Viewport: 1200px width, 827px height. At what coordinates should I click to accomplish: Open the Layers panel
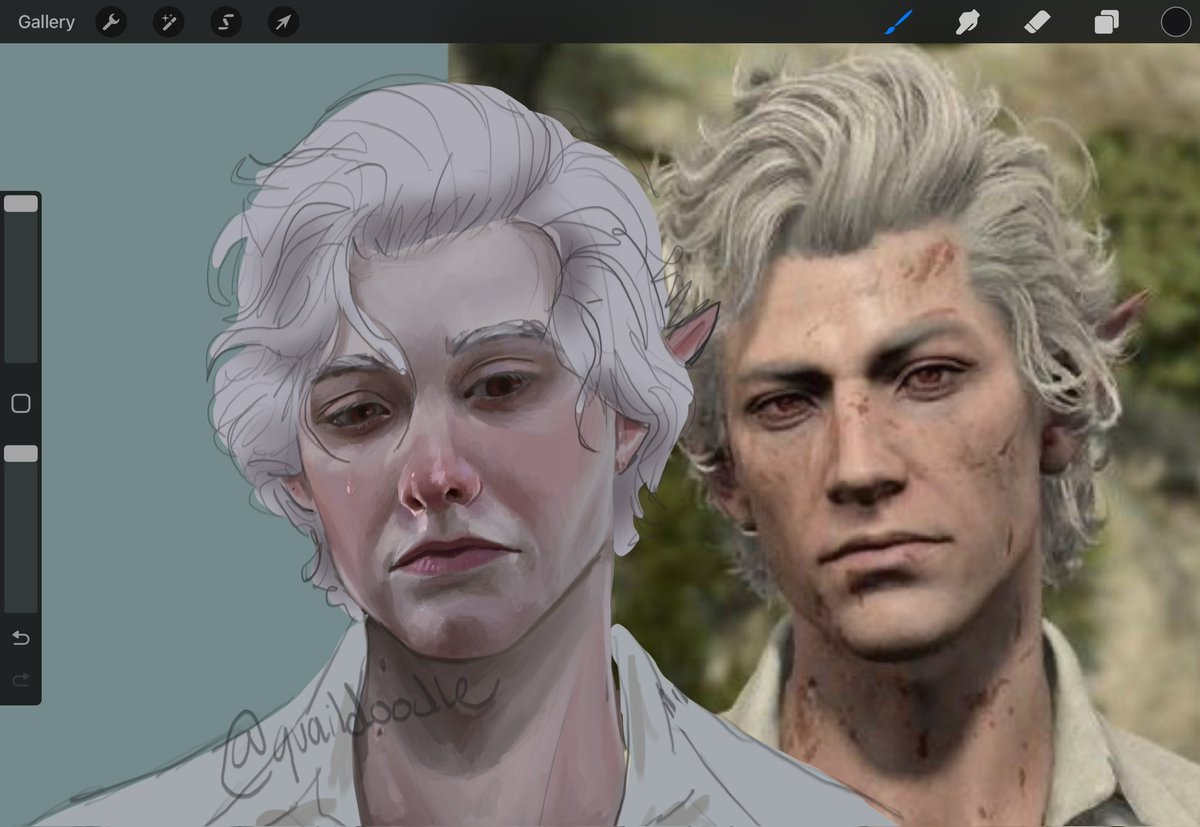click(x=1106, y=22)
